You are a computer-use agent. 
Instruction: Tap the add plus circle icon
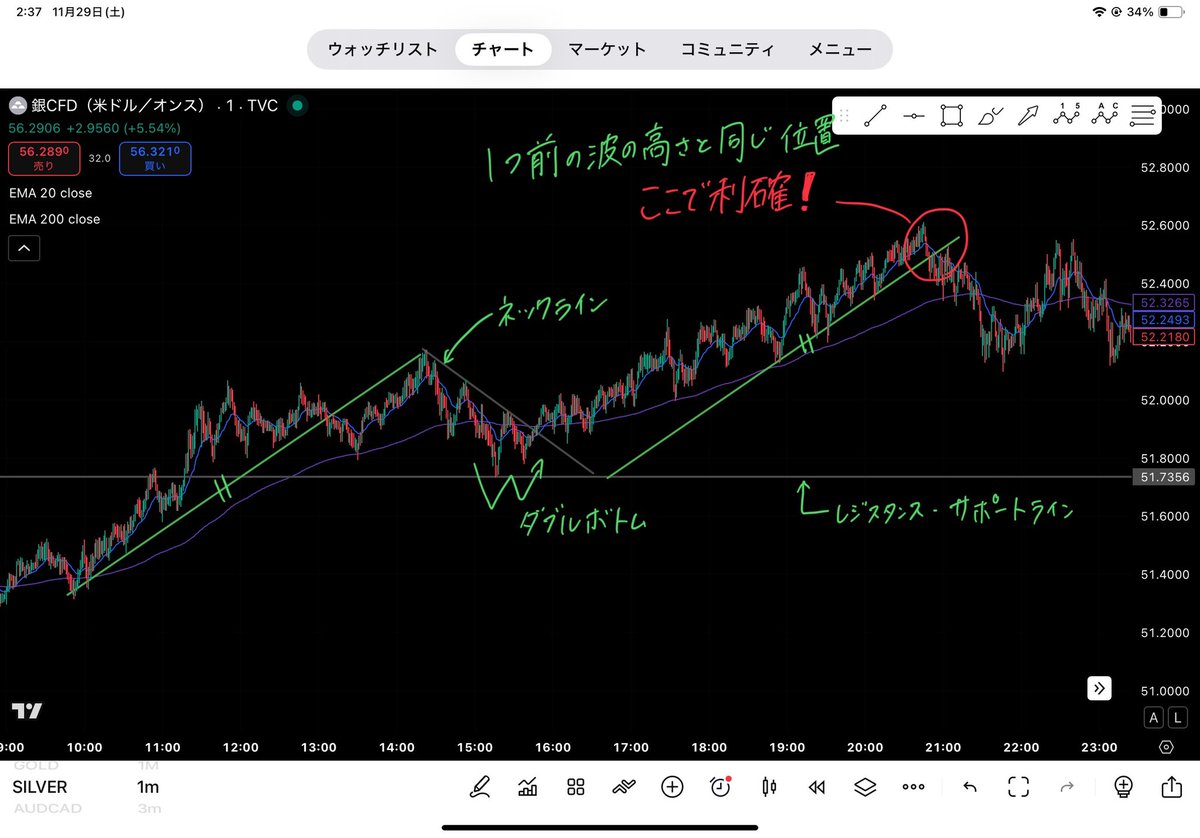click(x=672, y=787)
